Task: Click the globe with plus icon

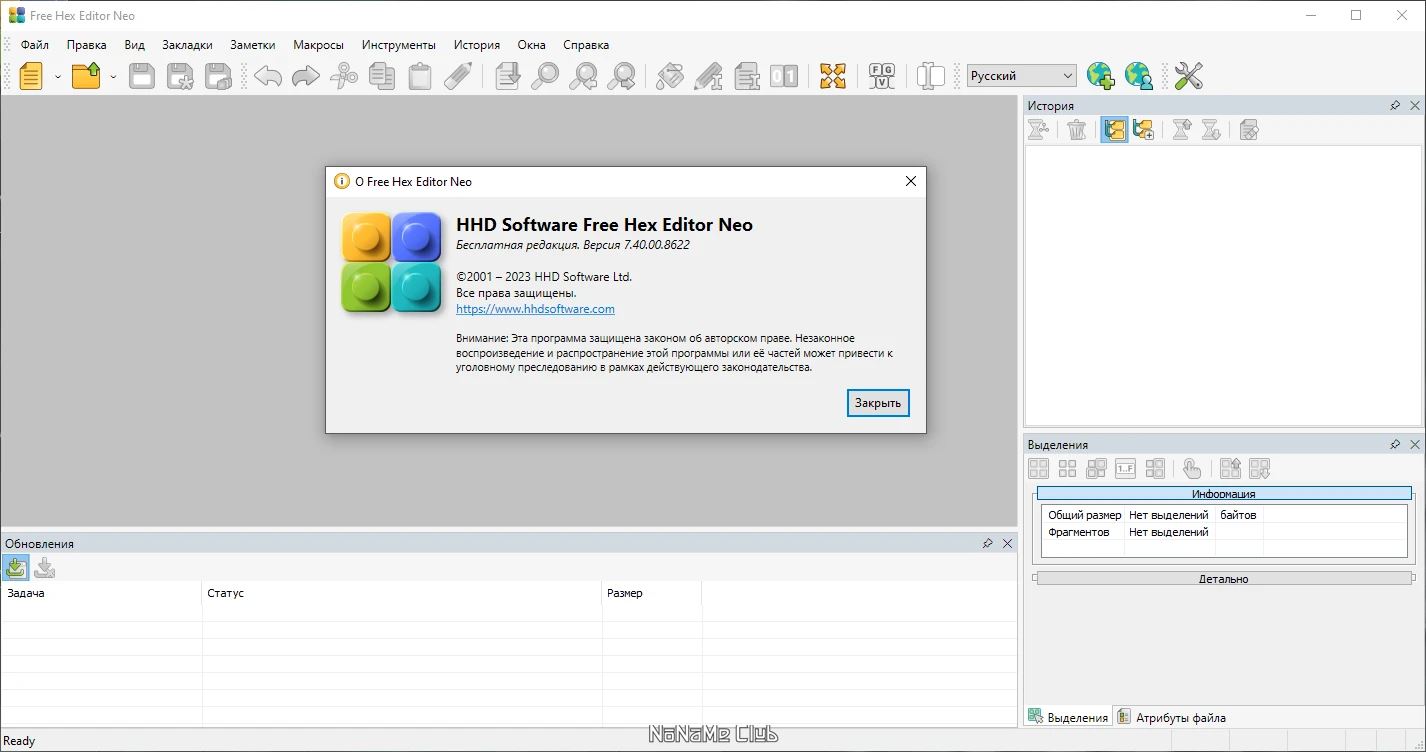Action: 1100,76
